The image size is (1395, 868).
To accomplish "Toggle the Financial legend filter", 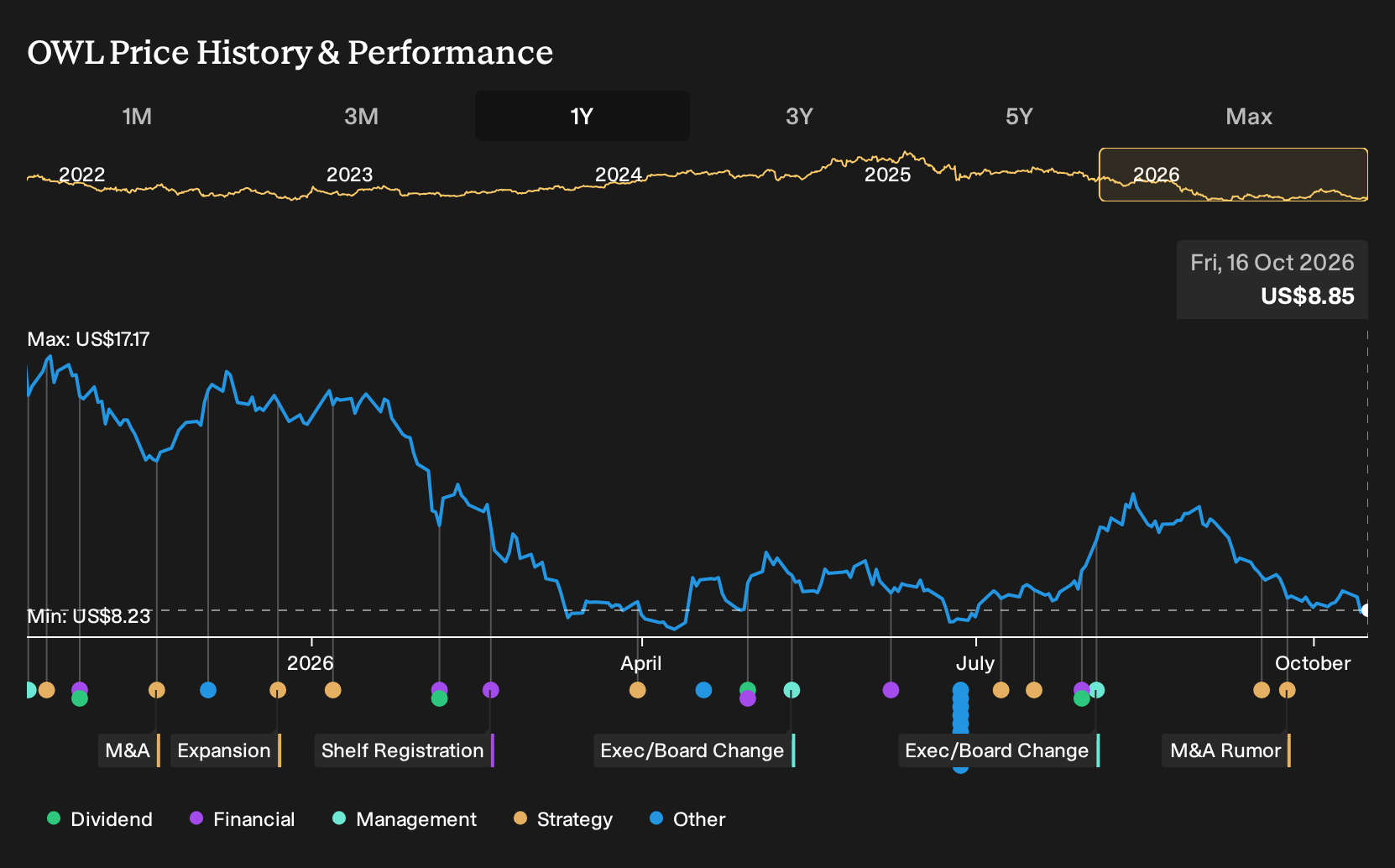I will click(243, 819).
